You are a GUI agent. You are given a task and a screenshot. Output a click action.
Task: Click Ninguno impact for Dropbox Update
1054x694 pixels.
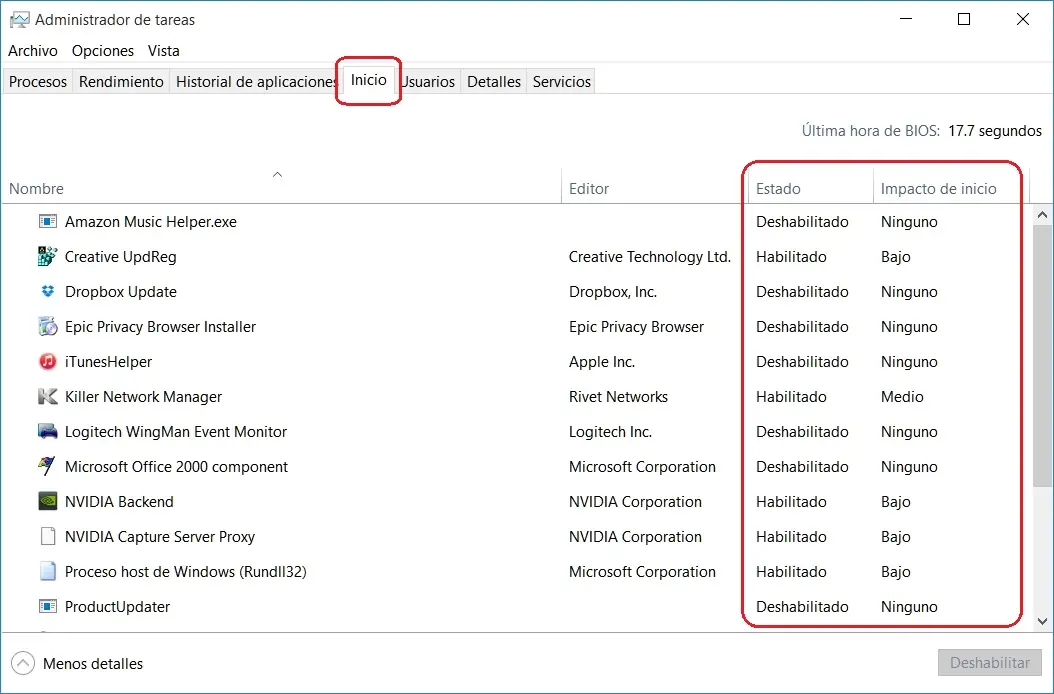point(909,292)
